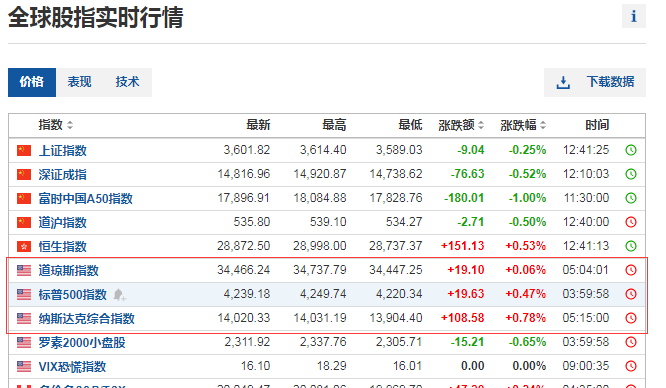Click the change value +151.13
Screen dimensions: 666x388
click(x=462, y=246)
